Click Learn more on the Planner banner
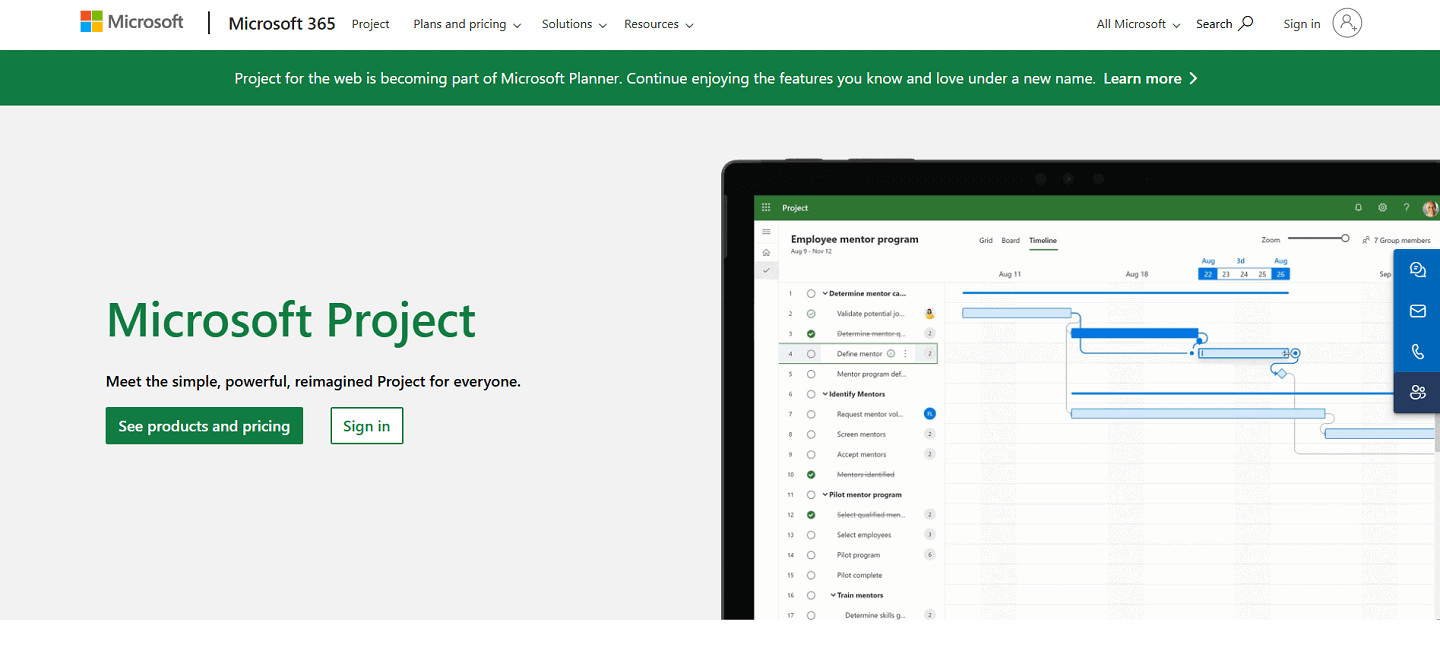 (x=1143, y=77)
